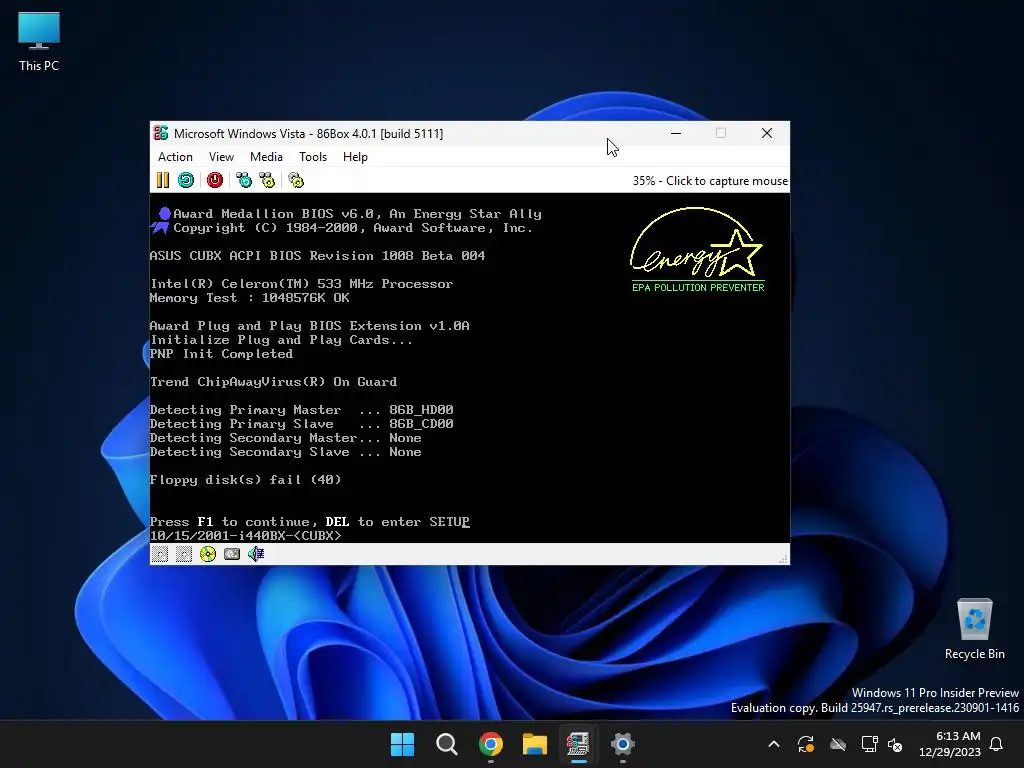The image size is (1024, 768).
Task: Click the 'Detecting Primary Slave' line
Action: 302,424
